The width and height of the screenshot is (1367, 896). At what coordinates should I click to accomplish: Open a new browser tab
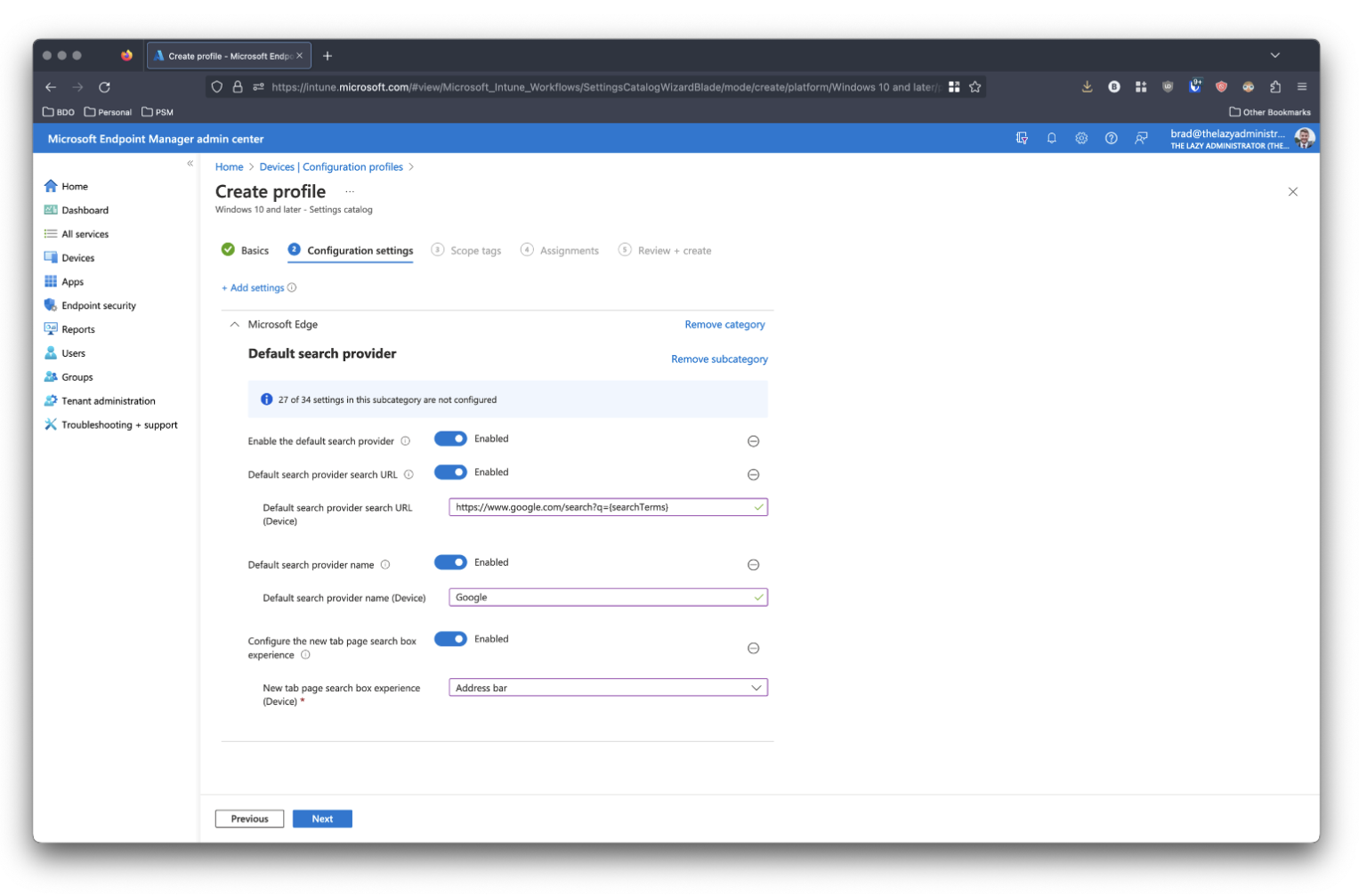(x=328, y=56)
